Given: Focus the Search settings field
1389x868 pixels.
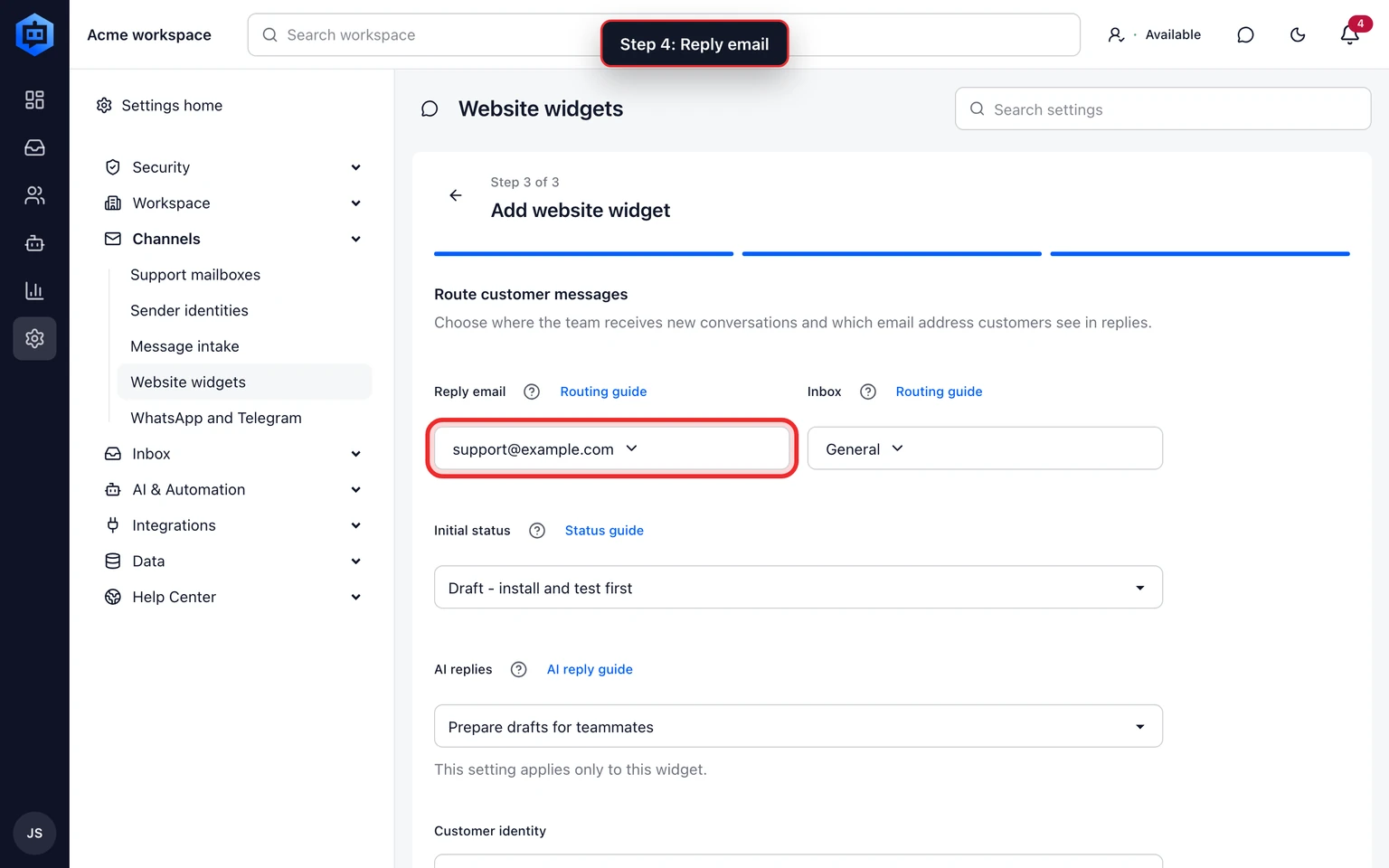Looking at the screenshot, I should pos(1163,109).
